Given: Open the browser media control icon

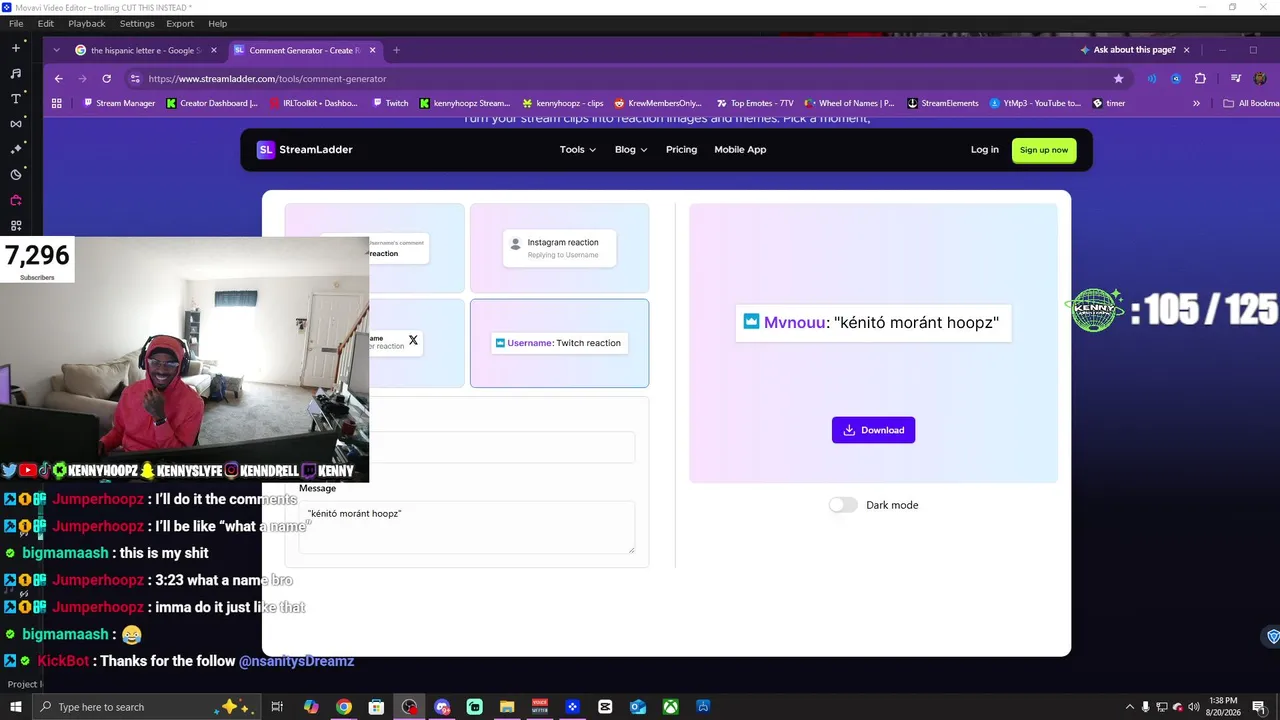Looking at the screenshot, I should click(1237, 79).
